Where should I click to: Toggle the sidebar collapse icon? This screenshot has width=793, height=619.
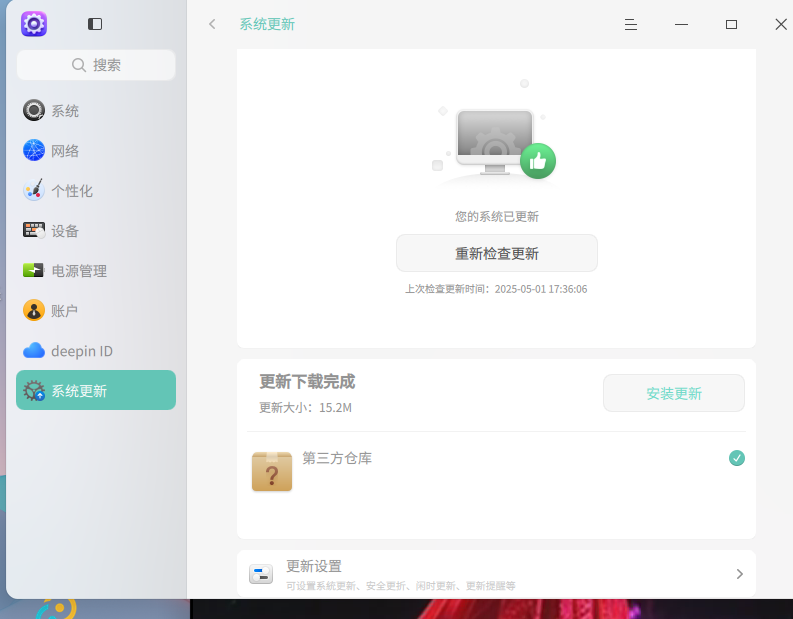95,24
